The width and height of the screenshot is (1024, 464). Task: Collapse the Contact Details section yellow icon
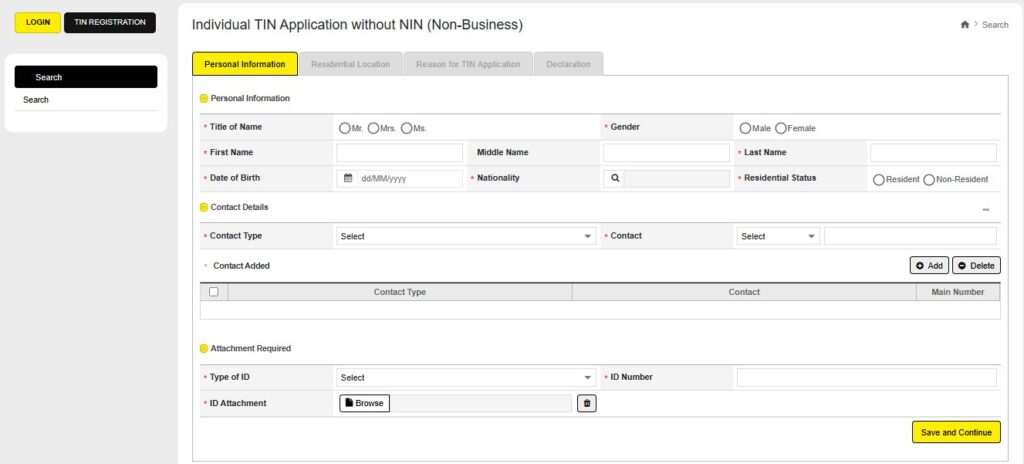coord(204,208)
